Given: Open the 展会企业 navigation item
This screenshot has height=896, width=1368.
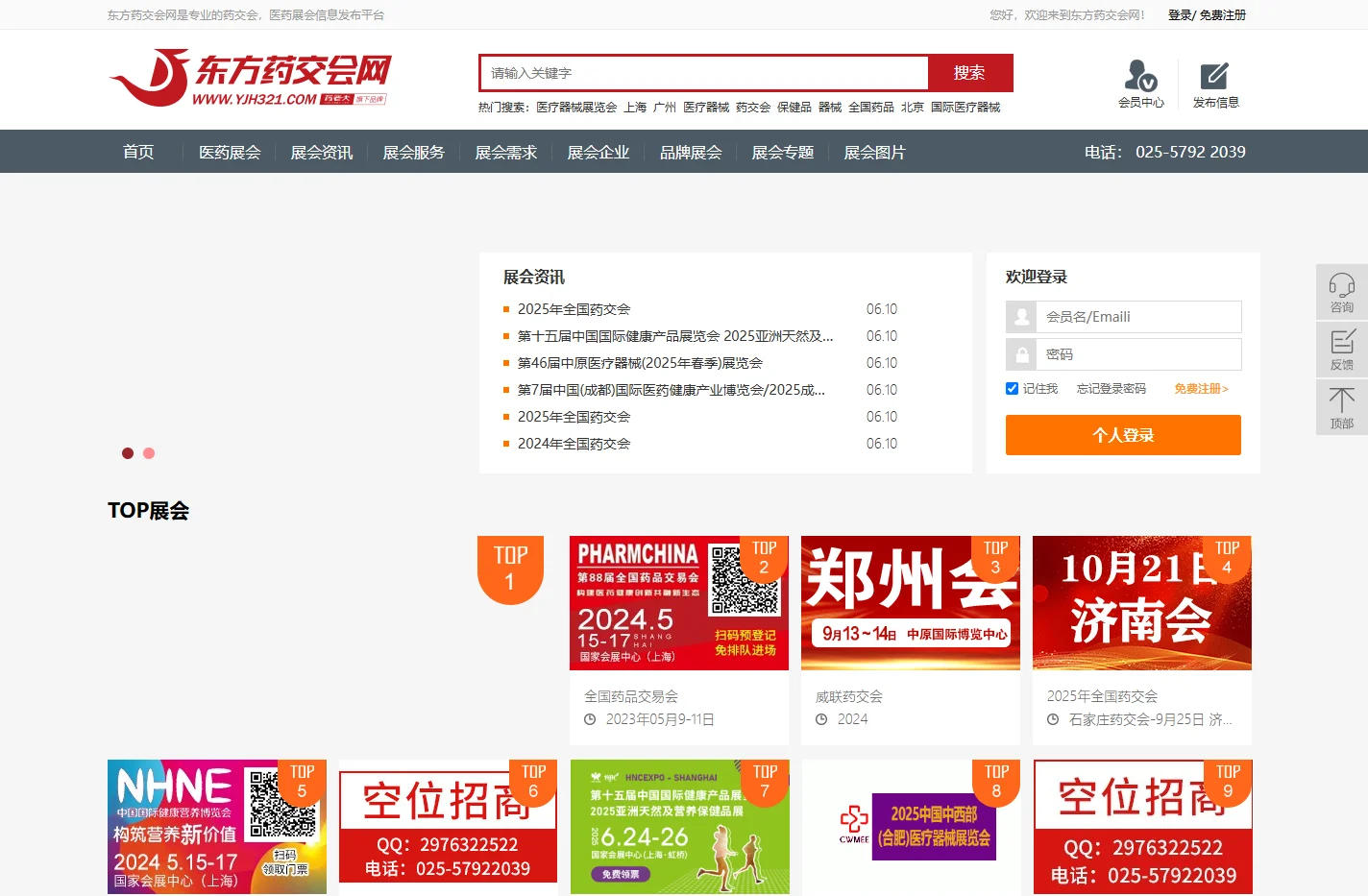Looking at the screenshot, I should tap(598, 152).
